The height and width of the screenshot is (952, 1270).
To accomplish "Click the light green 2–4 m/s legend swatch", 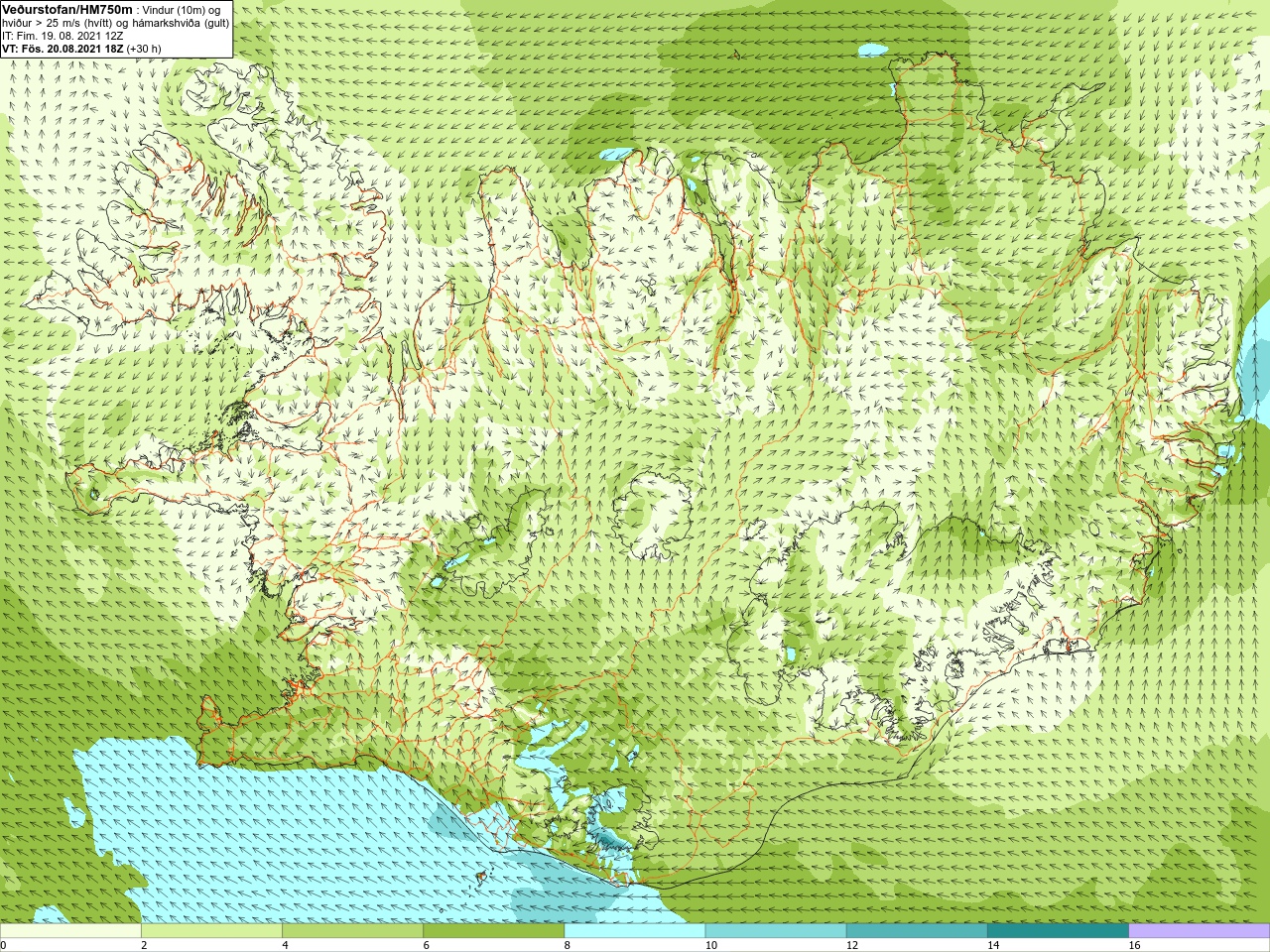I will coord(211,931).
